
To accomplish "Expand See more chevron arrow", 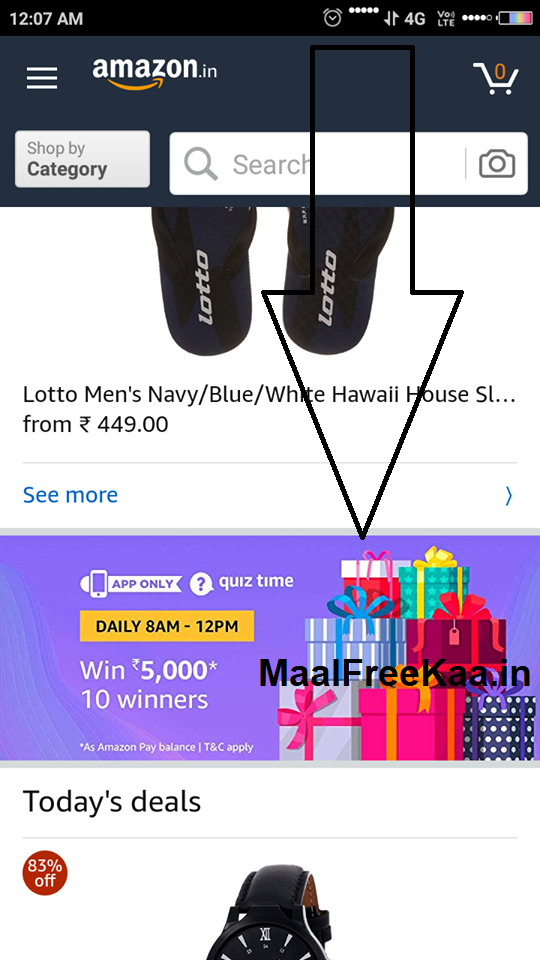I will click(509, 495).
